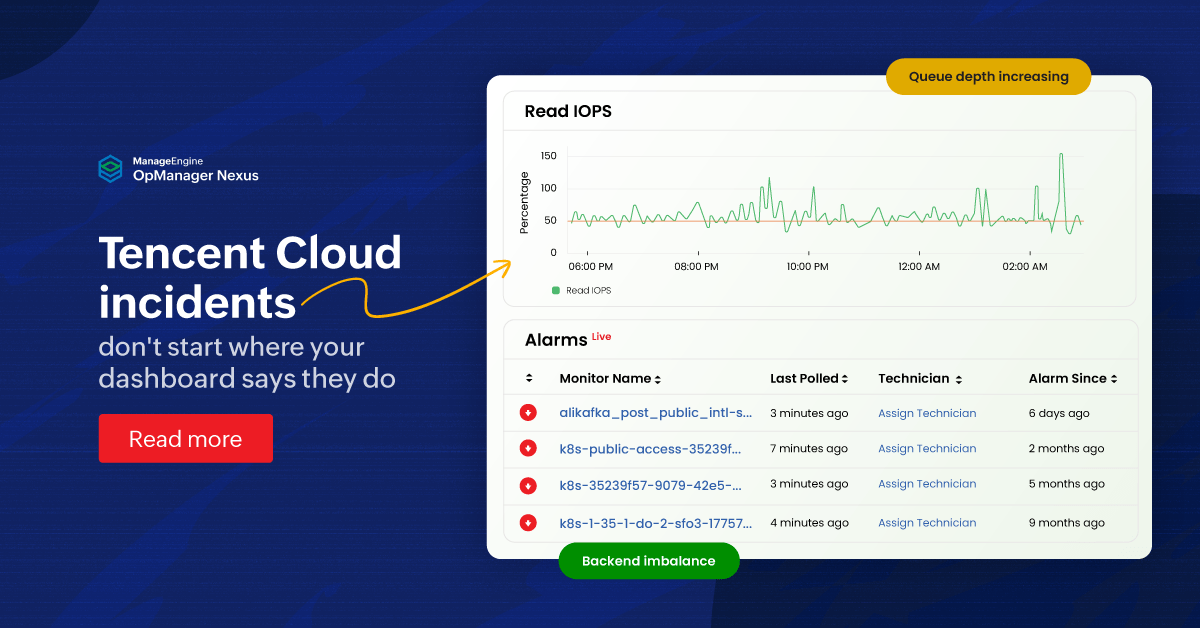This screenshot has height=628, width=1200.
Task: Click the 5 months ago cell
Action: click(x=1067, y=484)
